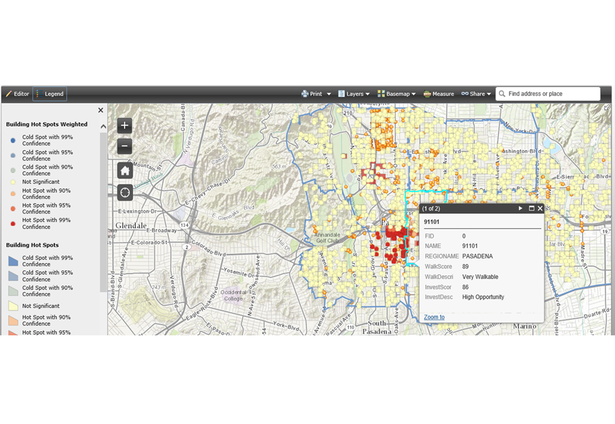Open the Share dropdown
Image resolution: width=615 pixels, height=424 pixels.
point(476,94)
